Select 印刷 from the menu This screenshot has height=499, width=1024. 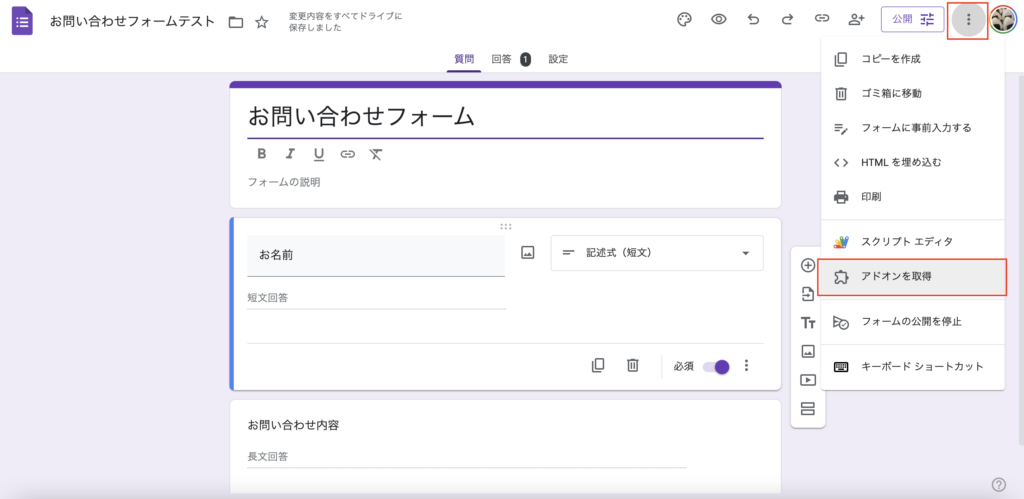(912, 196)
